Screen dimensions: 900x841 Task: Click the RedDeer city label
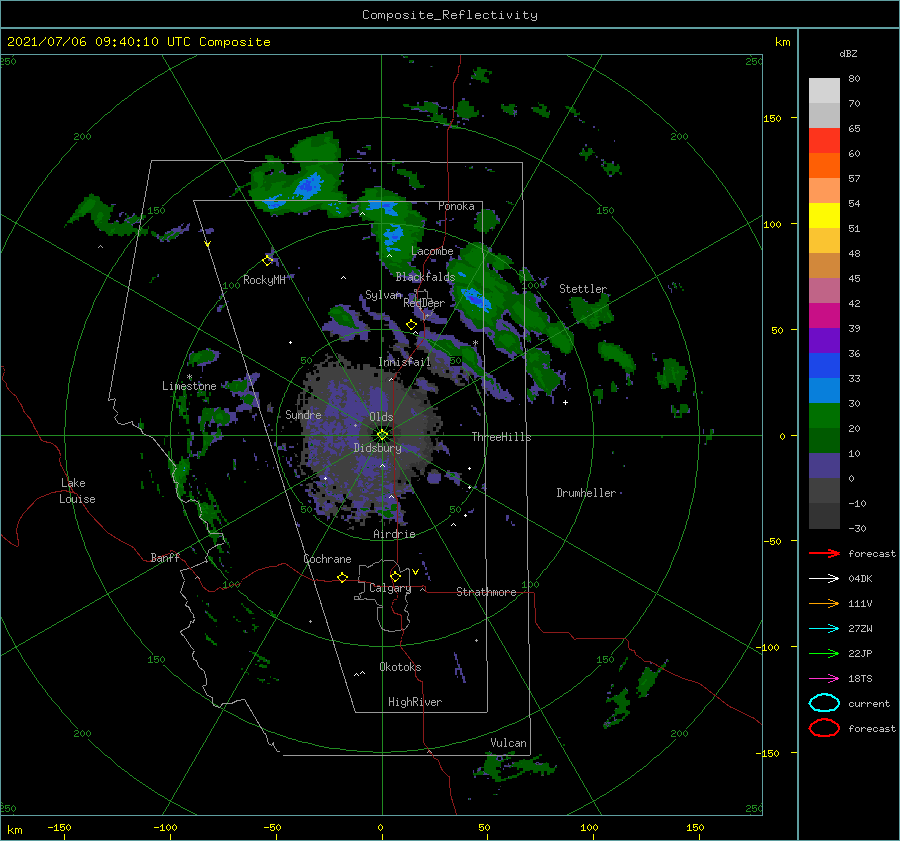tap(424, 303)
